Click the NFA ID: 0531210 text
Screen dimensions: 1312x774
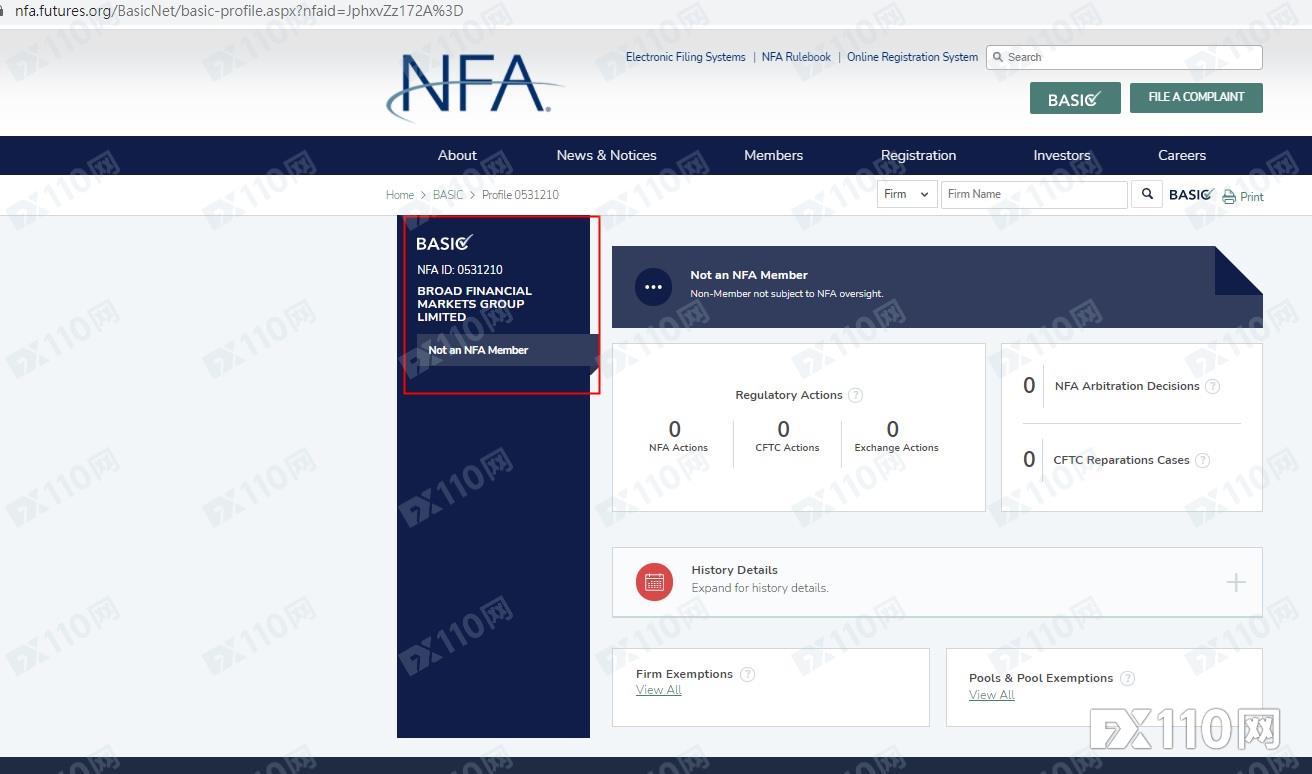coord(460,270)
